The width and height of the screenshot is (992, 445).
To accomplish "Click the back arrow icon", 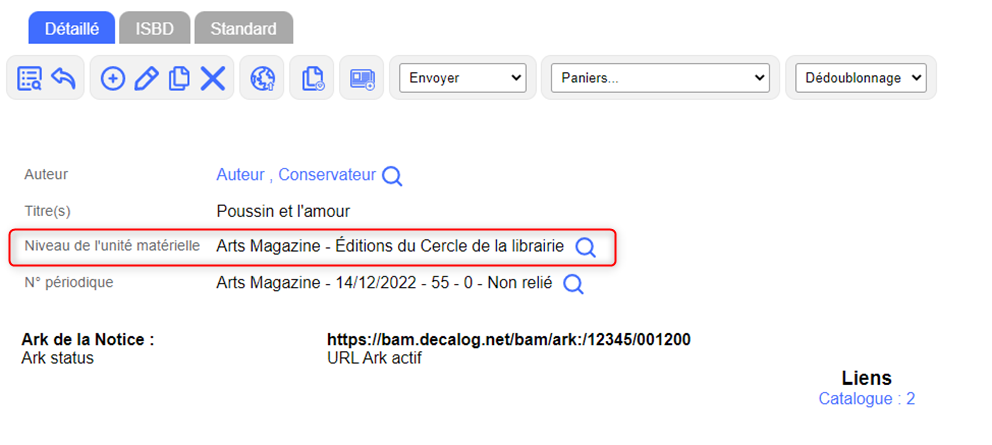I will click(x=63, y=78).
